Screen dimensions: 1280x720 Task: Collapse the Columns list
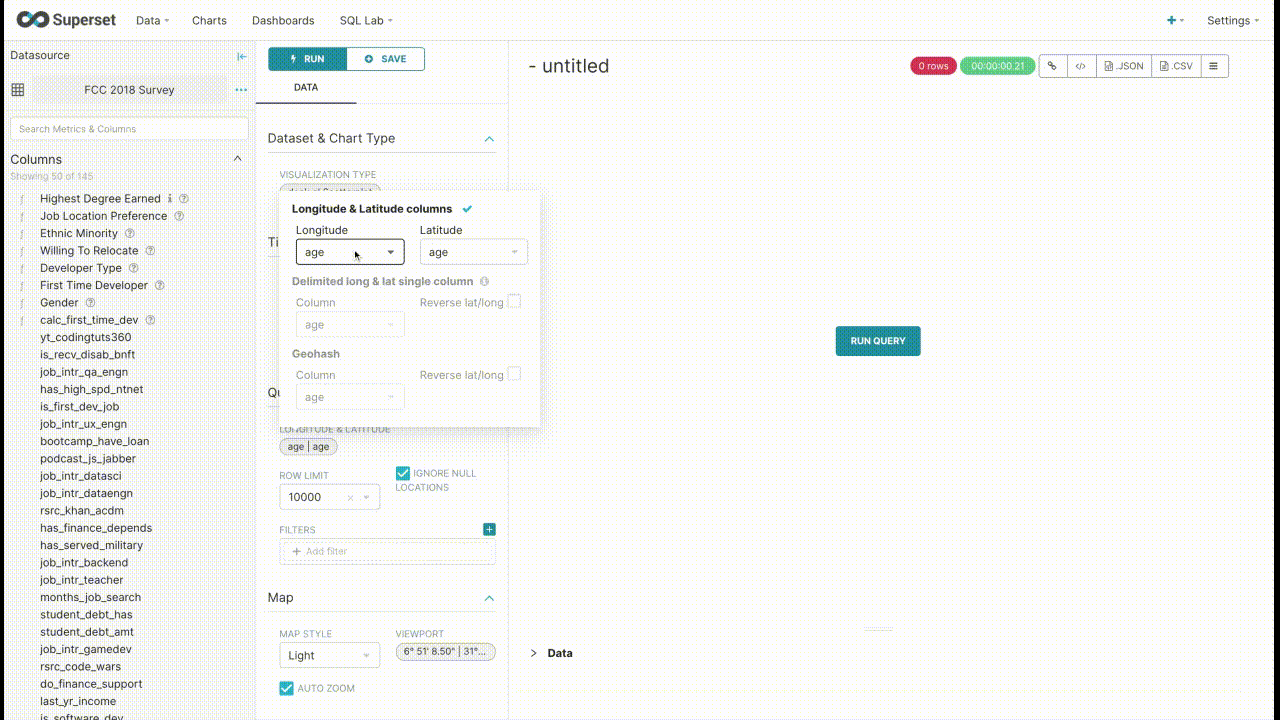click(x=237, y=159)
